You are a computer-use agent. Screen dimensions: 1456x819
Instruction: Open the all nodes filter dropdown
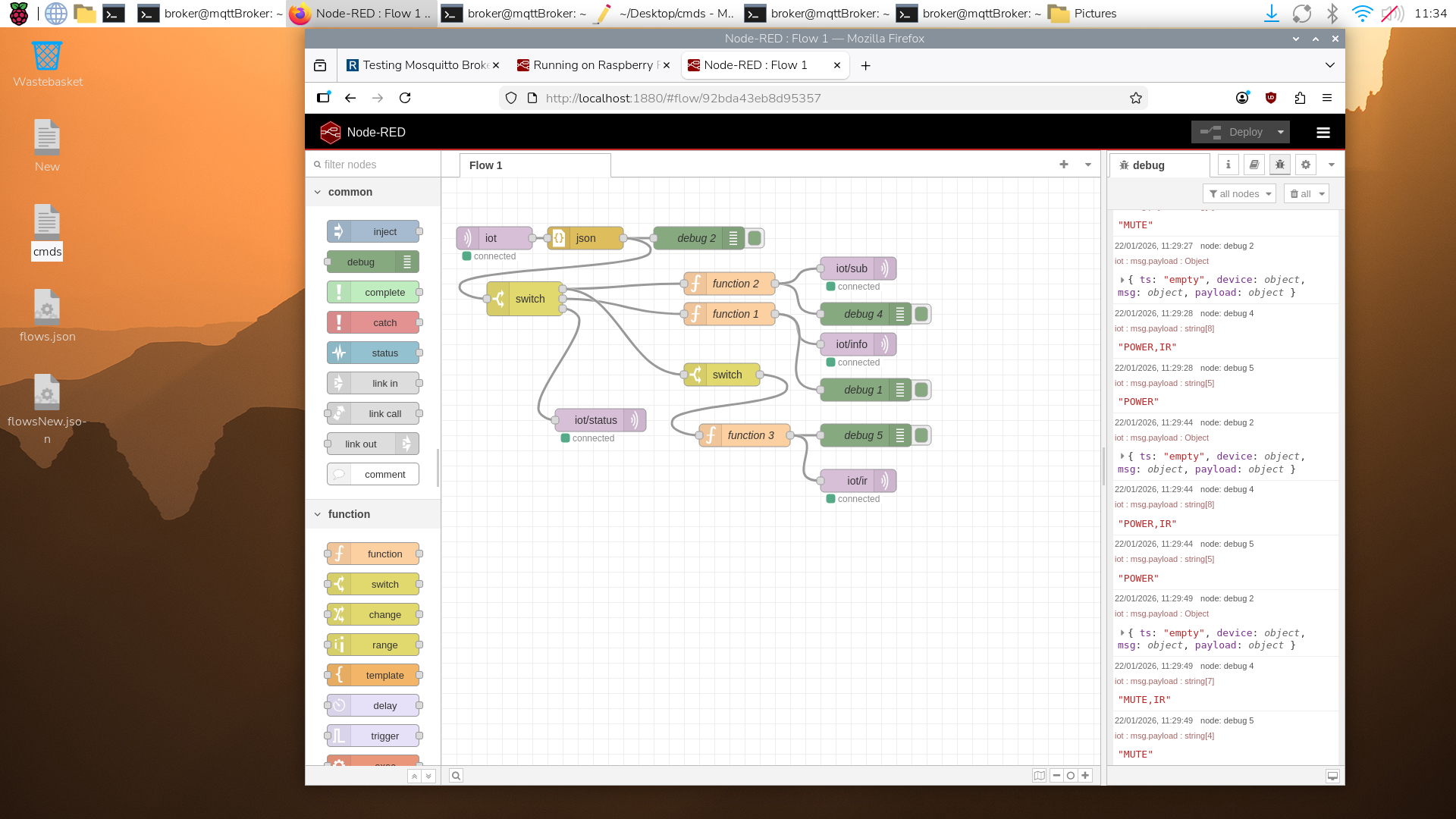(x=1239, y=194)
